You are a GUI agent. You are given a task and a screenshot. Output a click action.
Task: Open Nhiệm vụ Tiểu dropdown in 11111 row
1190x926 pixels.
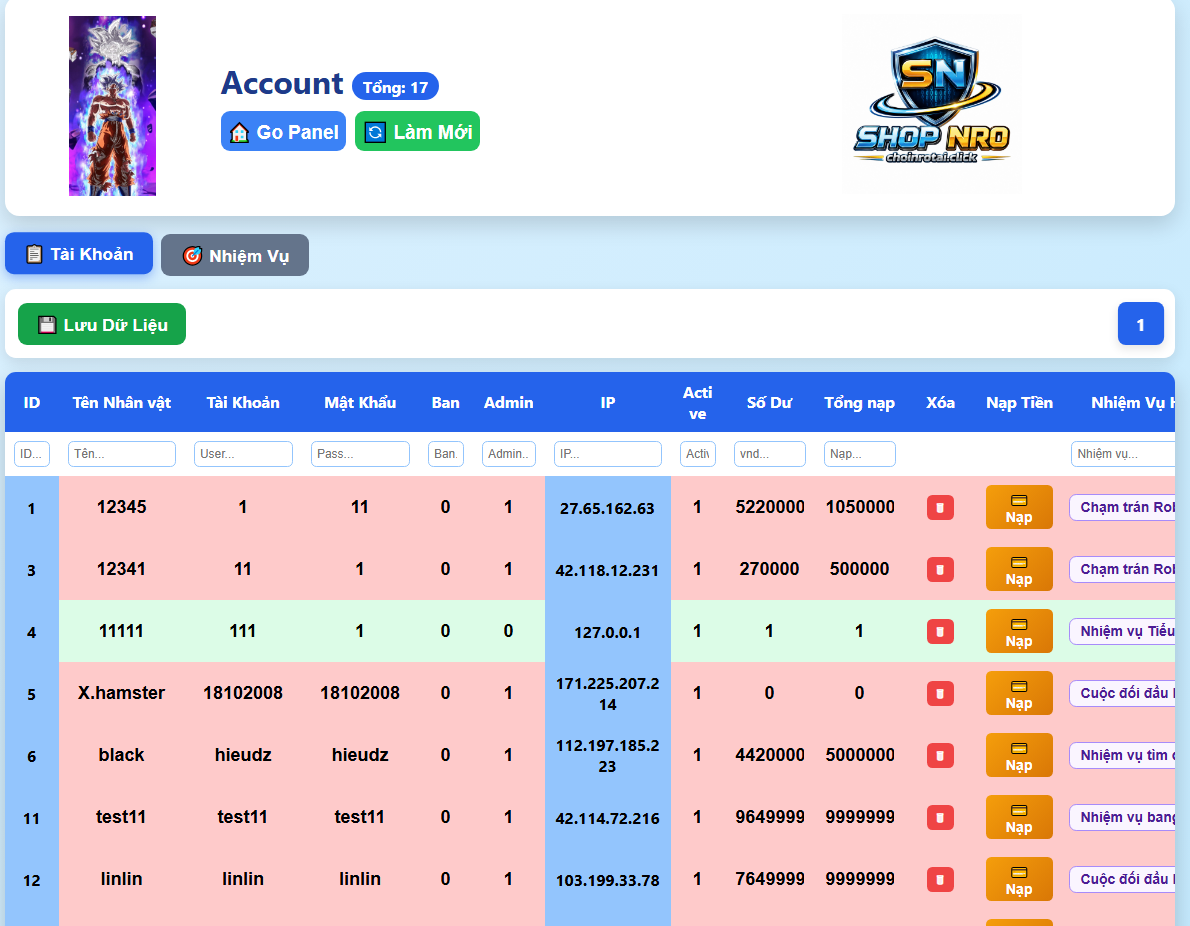click(x=1122, y=632)
